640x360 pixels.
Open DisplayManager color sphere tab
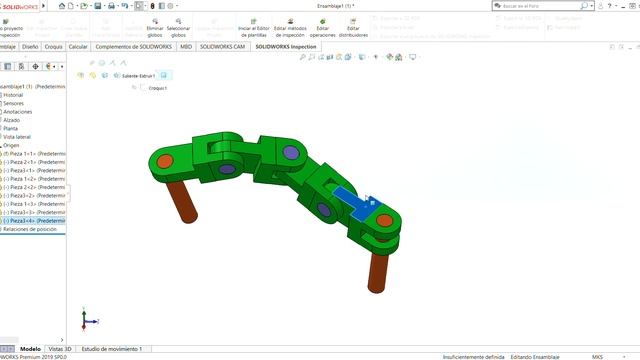click(x=49, y=66)
